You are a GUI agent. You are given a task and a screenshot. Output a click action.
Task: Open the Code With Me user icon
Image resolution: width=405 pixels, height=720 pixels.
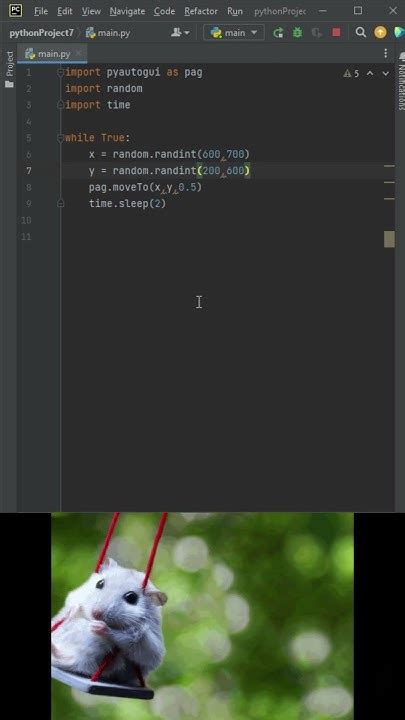tap(180, 33)
